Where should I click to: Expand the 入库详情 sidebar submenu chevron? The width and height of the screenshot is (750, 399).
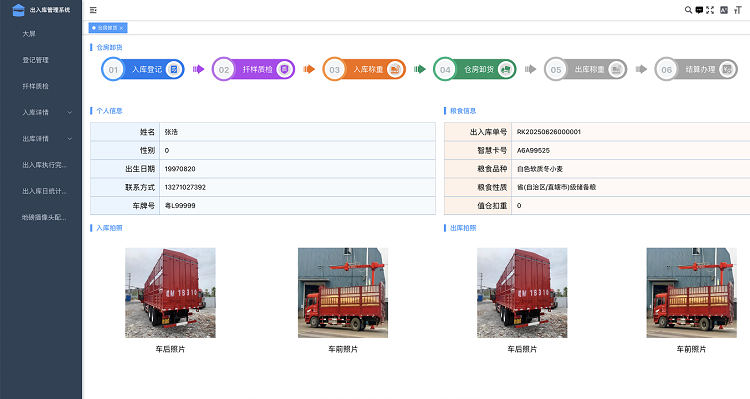(x=70, y=112)
